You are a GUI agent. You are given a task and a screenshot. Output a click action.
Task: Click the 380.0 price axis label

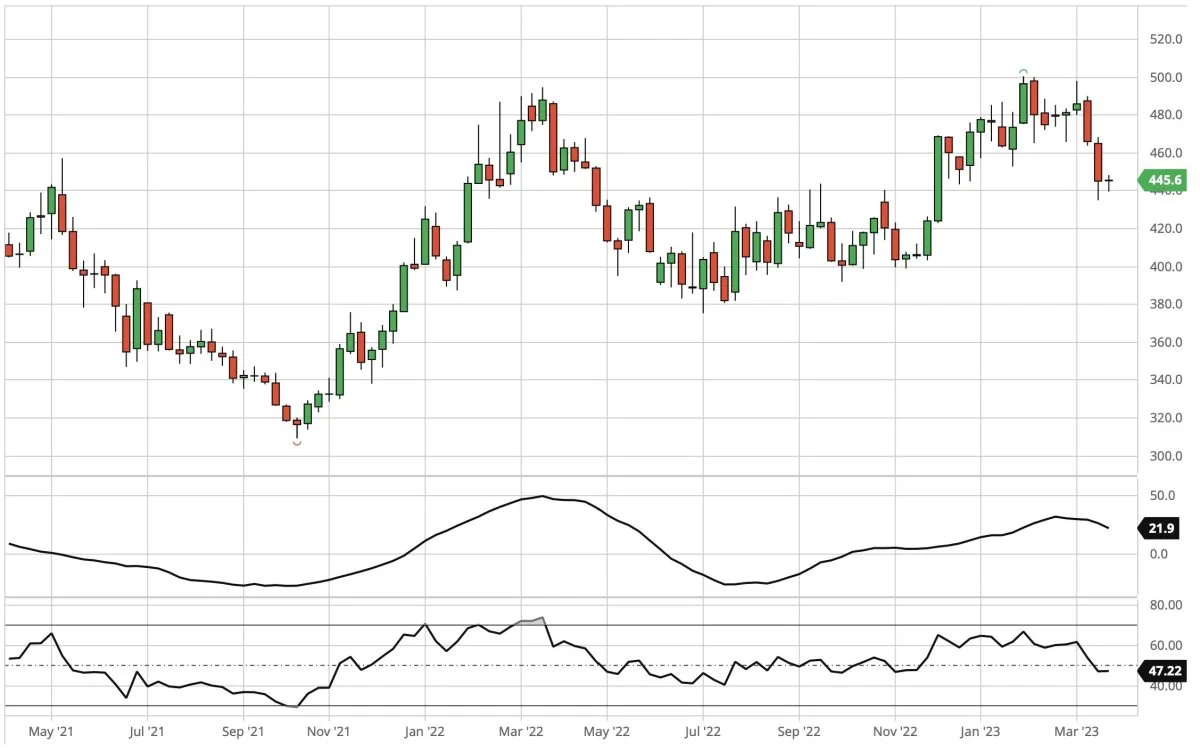1166,305
